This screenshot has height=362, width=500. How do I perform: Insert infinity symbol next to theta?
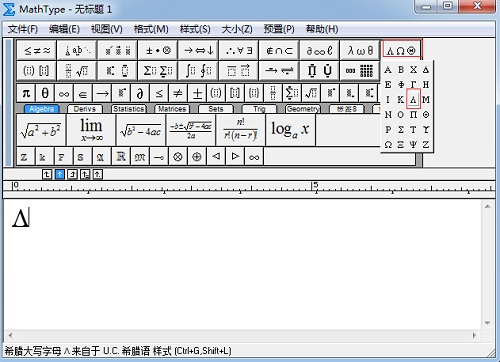[x=64, y=93]
